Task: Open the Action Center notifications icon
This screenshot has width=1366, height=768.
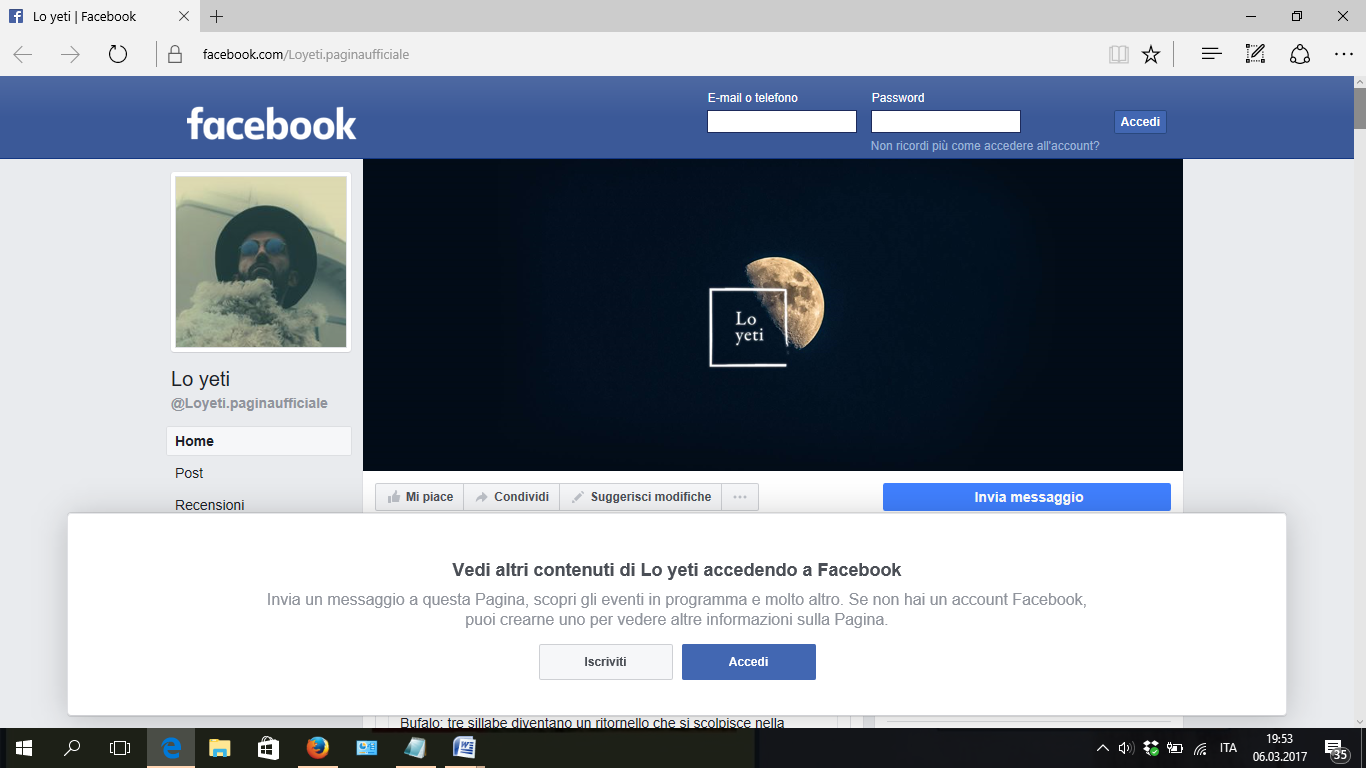Action: [x=1336, y=748]
